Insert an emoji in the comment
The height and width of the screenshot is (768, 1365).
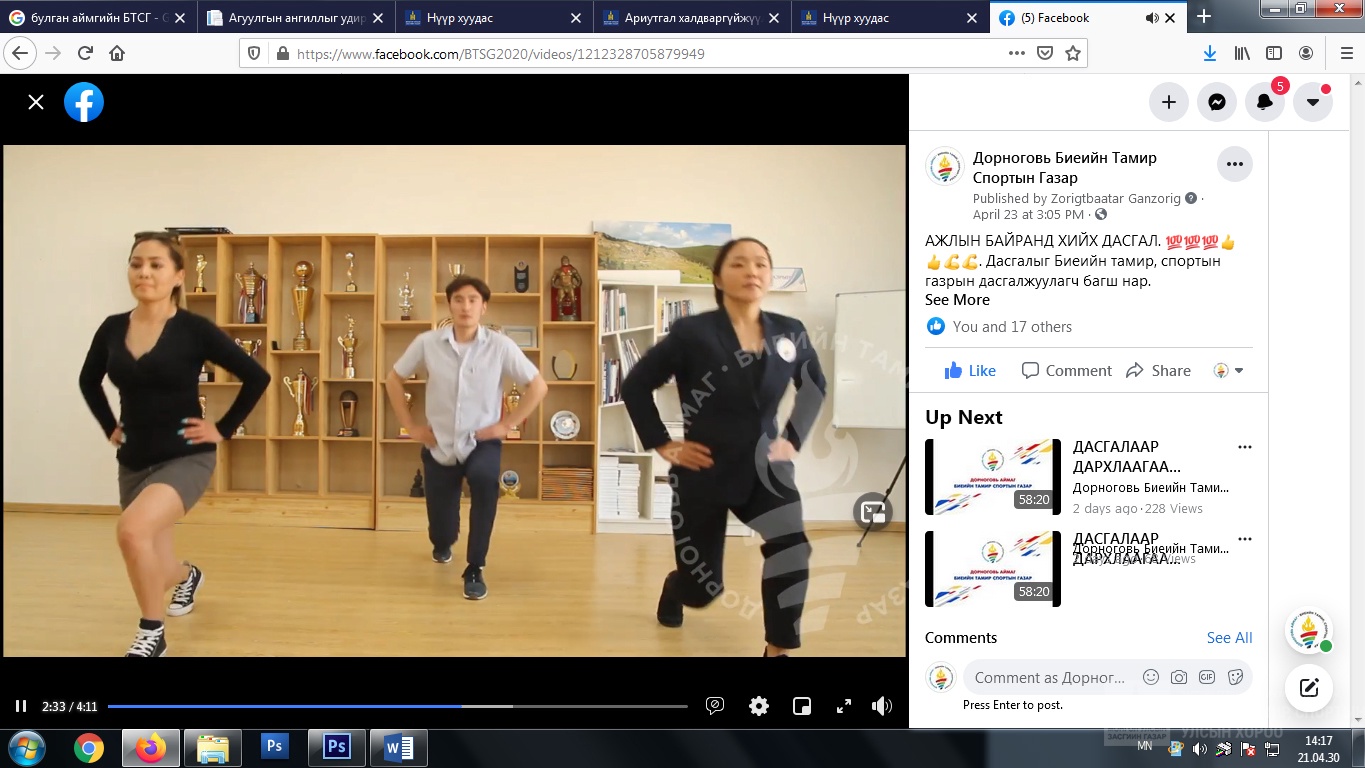click(1151, 677)
